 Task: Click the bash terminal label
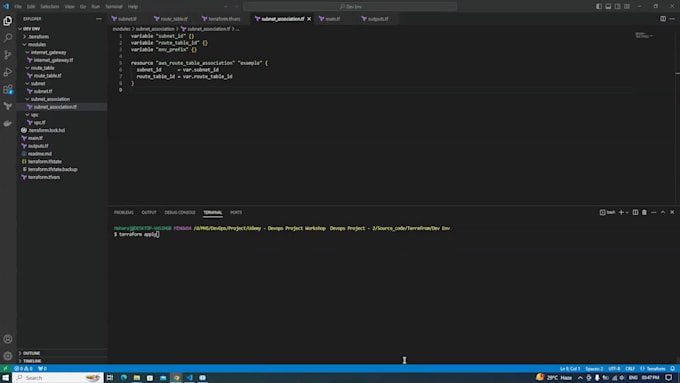point(608,213)
